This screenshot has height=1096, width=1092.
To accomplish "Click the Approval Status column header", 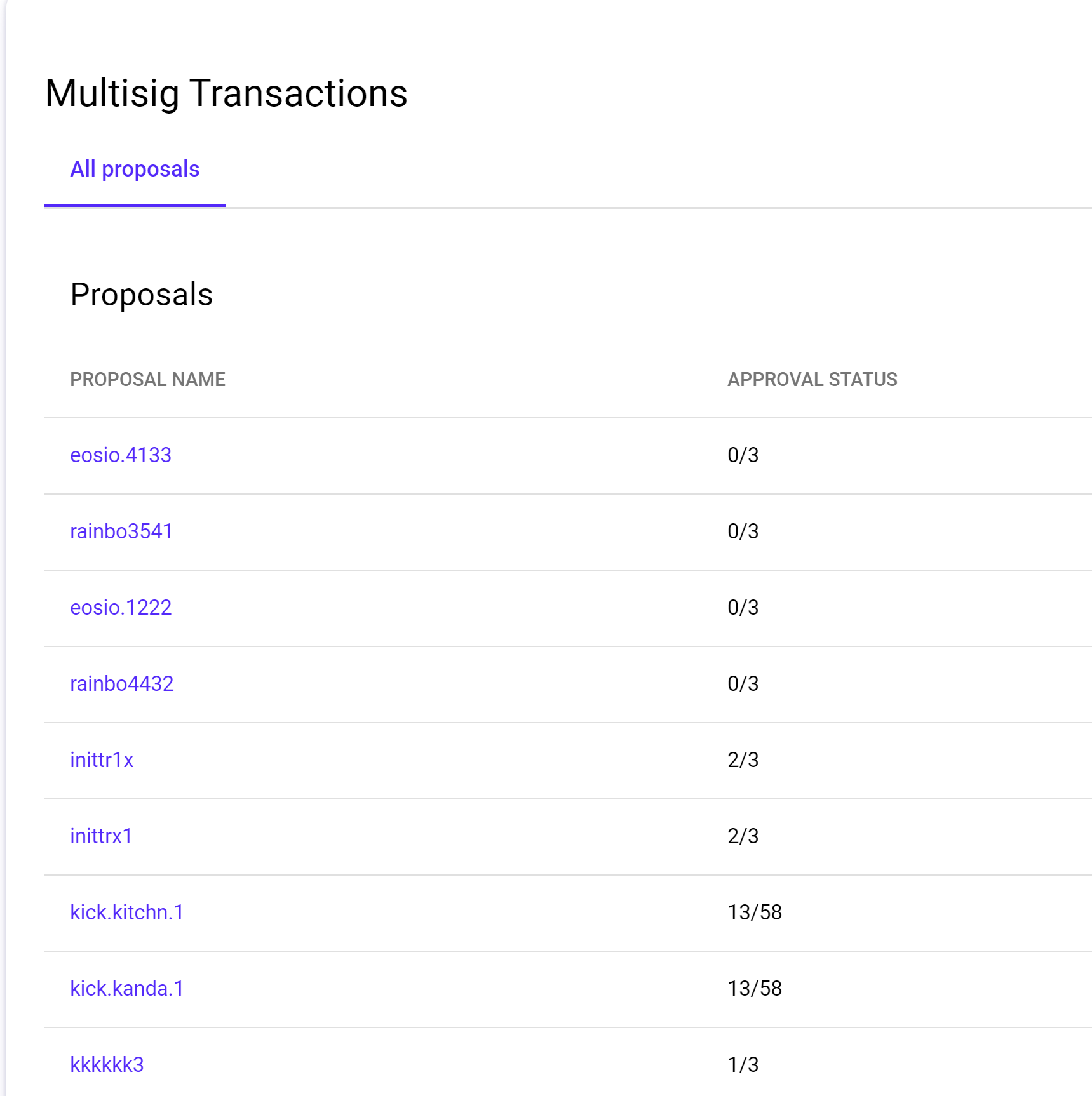I will tap(812, 380).
